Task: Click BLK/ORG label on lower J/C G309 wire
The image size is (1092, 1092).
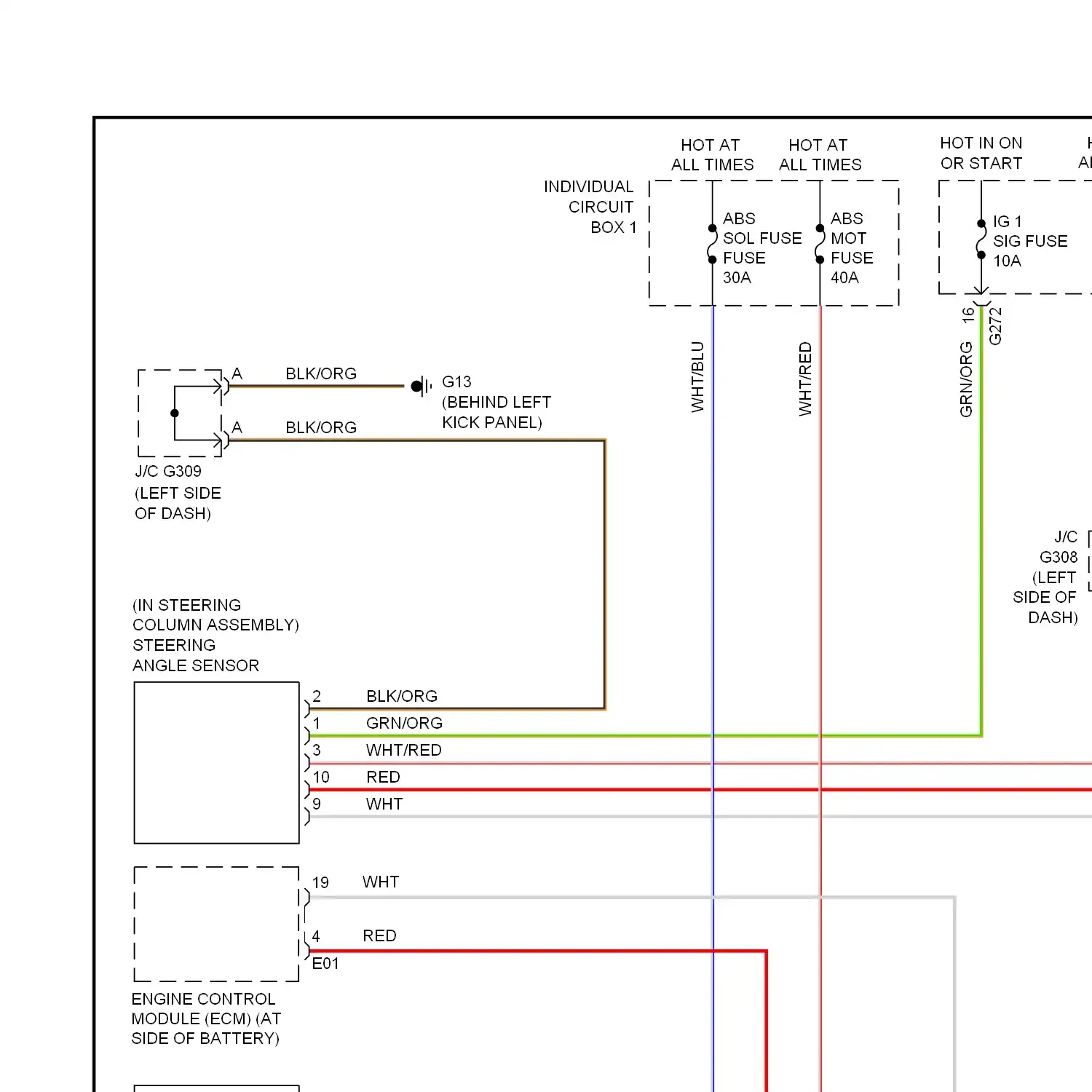Action: click(321, 428)
